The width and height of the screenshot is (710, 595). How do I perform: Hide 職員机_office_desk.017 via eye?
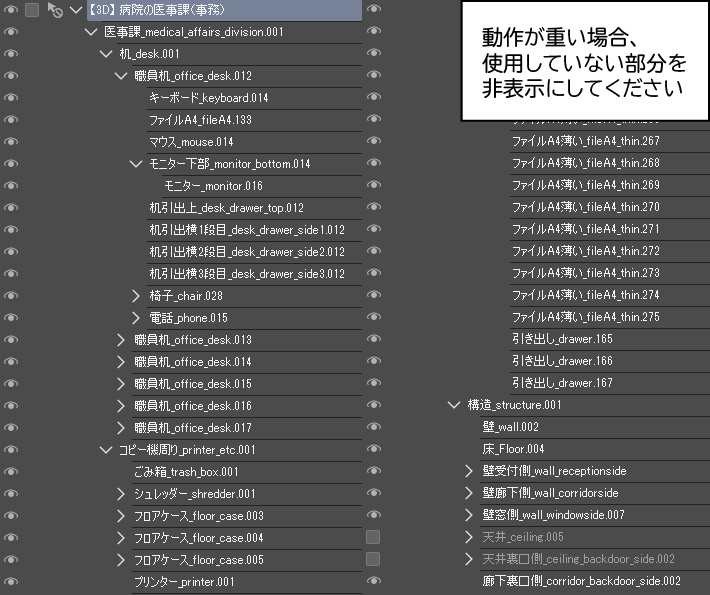point(11,427)
